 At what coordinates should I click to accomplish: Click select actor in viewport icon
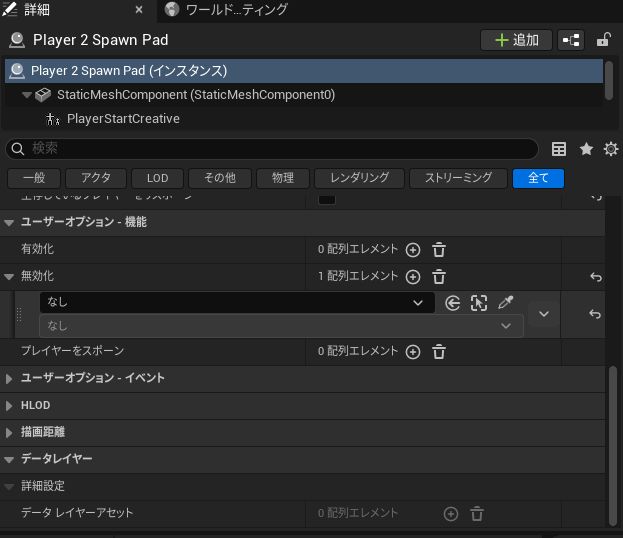pyautogui.click(x=479, y=303)
